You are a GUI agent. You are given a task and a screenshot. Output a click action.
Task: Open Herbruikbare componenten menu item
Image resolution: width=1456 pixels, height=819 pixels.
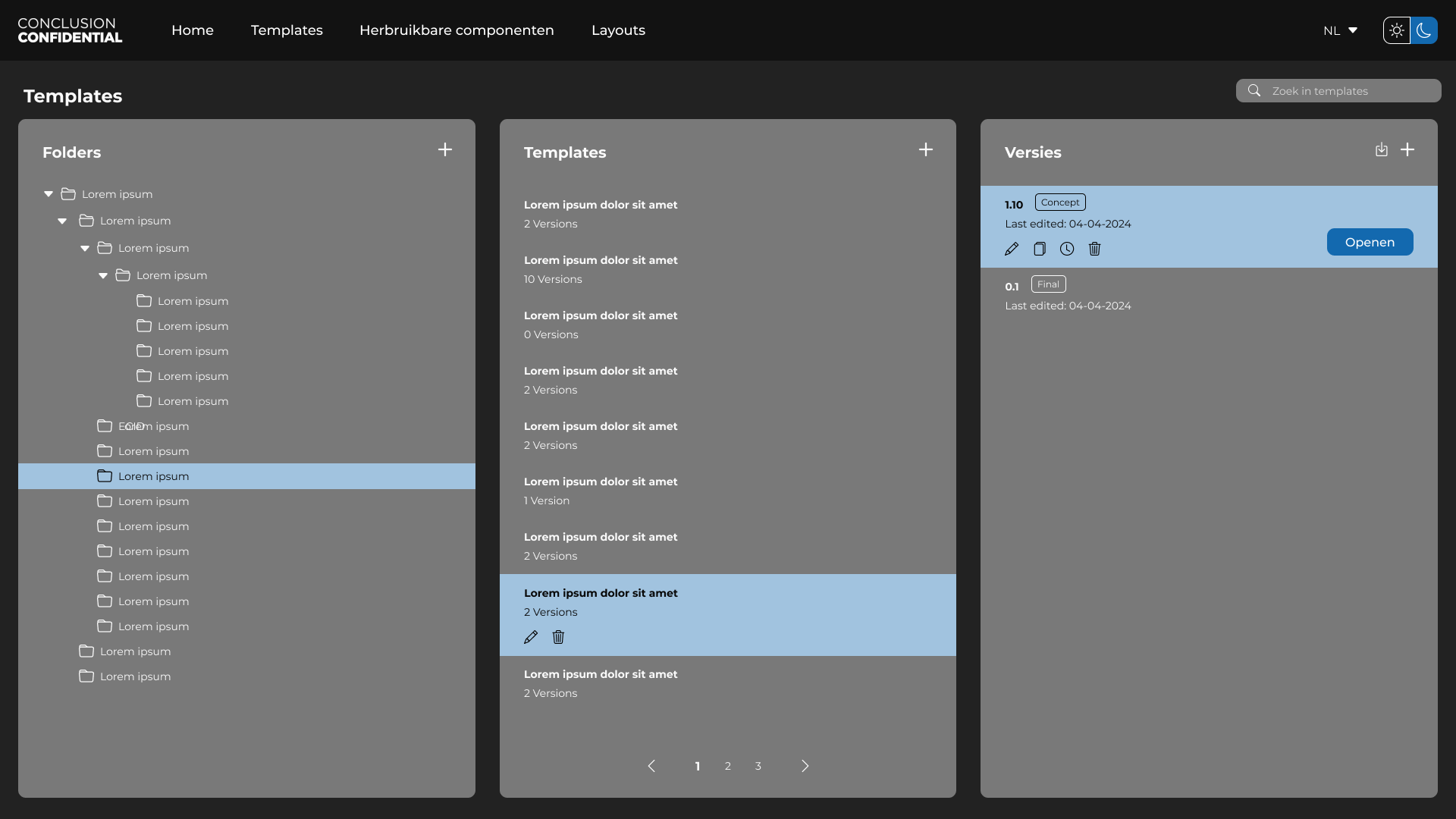[x=457, y=30]
